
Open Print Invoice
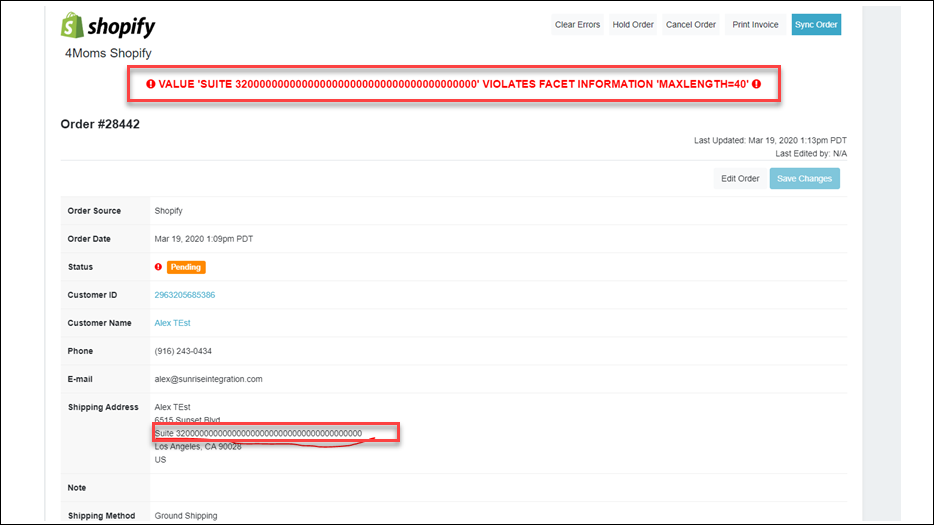click(x=755, y=25)
